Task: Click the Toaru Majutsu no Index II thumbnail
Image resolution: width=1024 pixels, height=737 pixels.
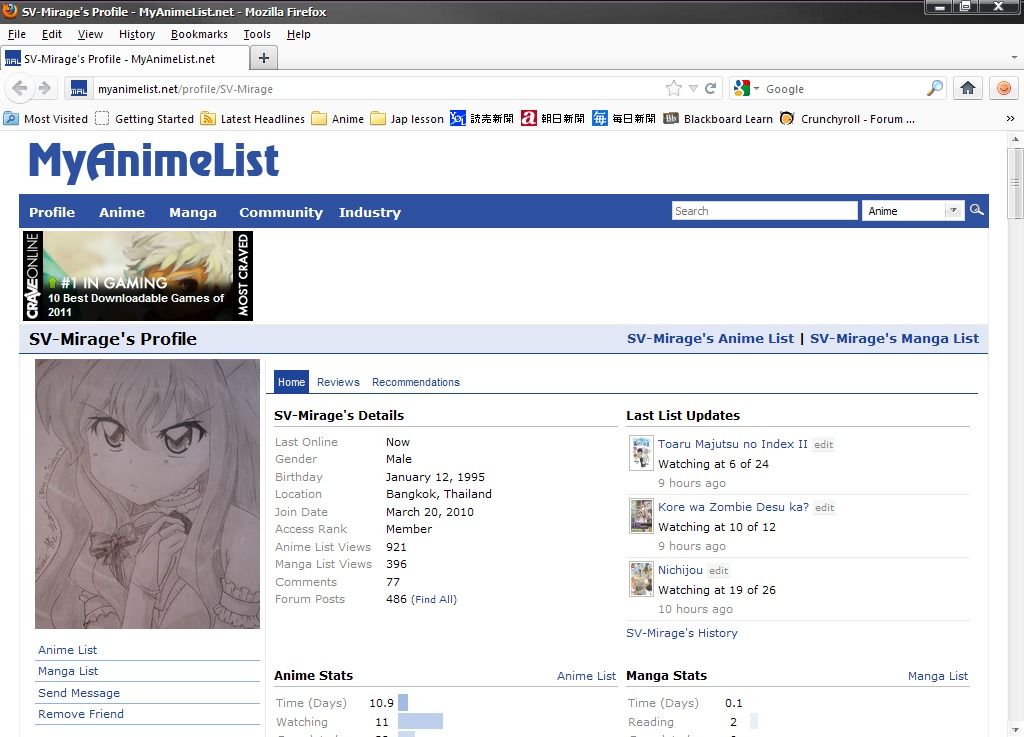Action: click(641, 453)
